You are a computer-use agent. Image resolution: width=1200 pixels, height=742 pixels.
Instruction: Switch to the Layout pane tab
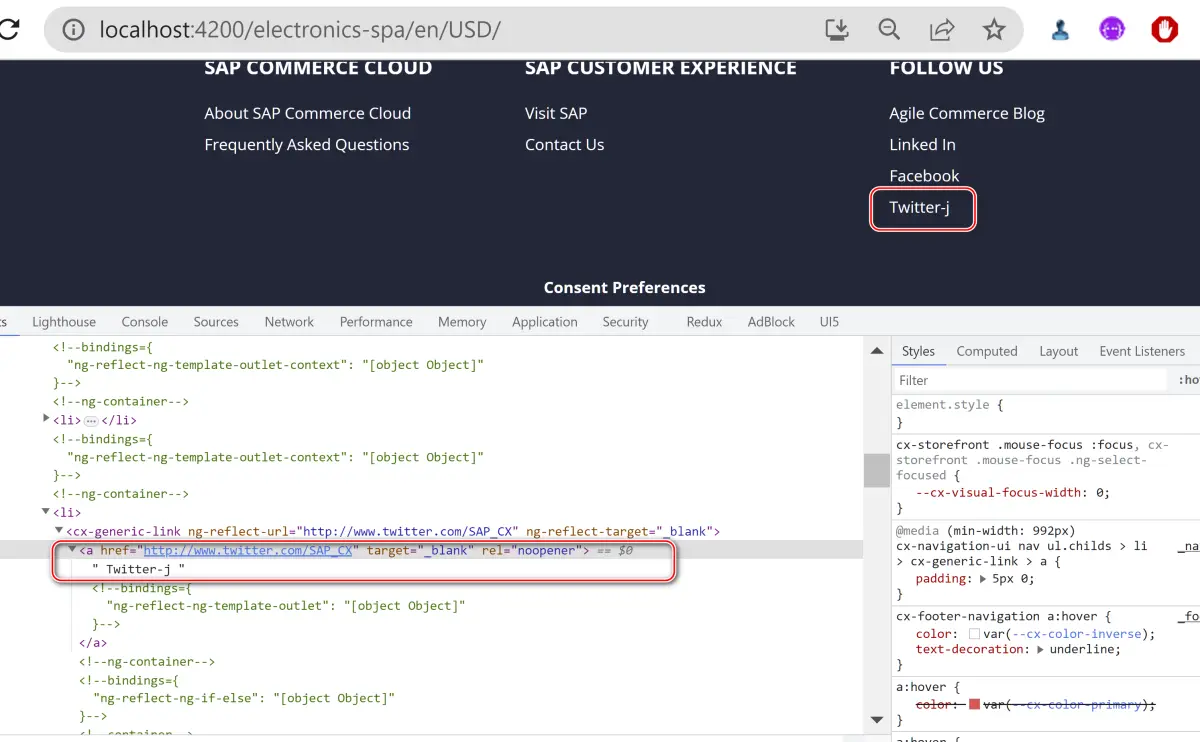(x=1058, y=351)
